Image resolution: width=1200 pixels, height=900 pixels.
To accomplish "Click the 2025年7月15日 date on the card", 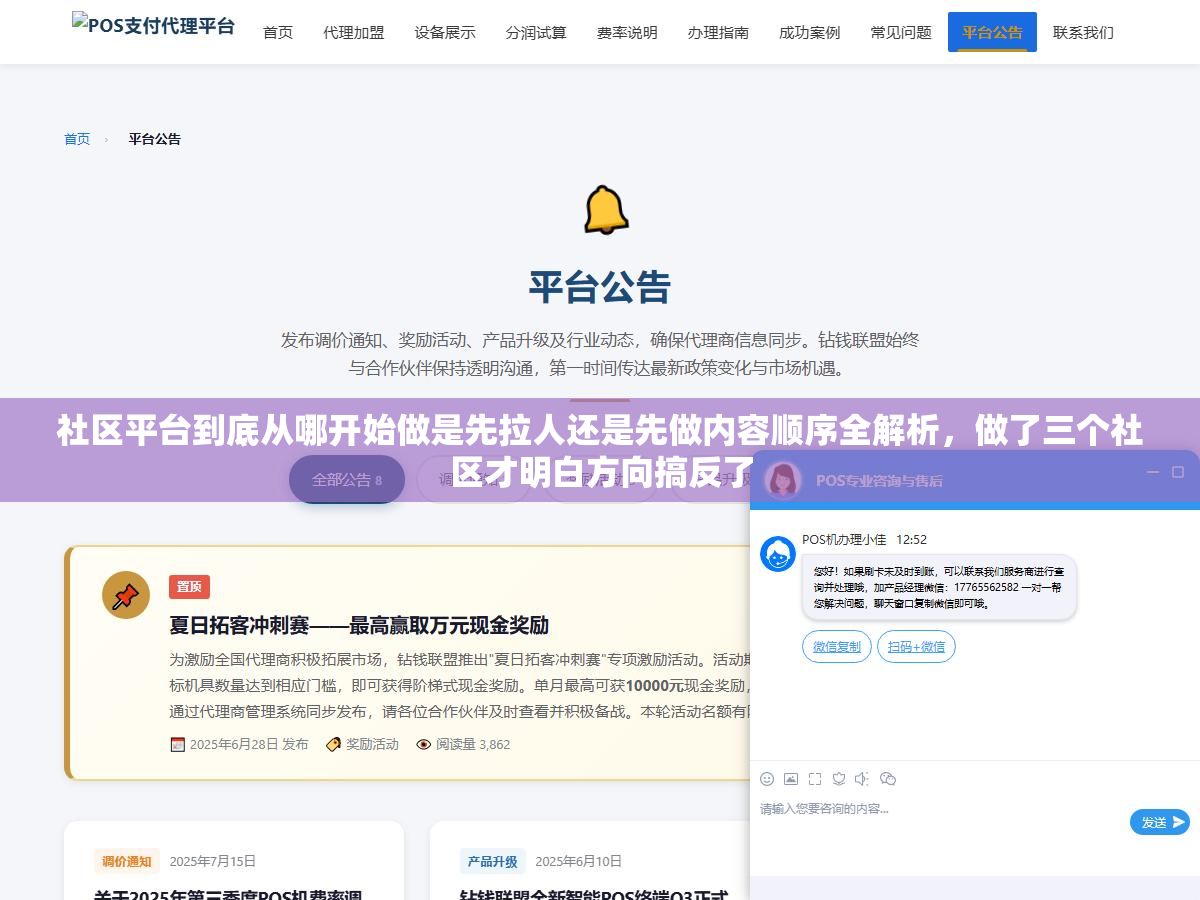I will coord(213,861).
